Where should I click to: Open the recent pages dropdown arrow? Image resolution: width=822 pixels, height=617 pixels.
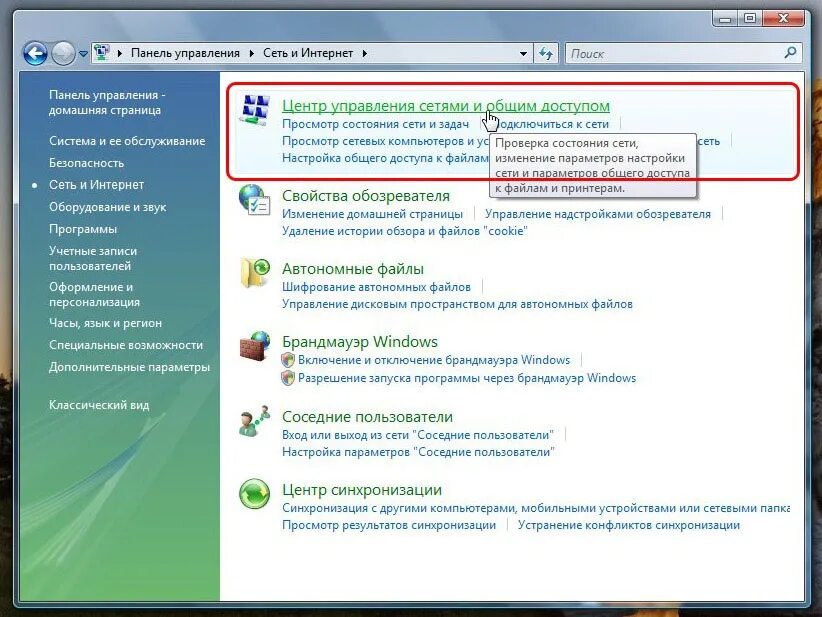tap(83, 54)
